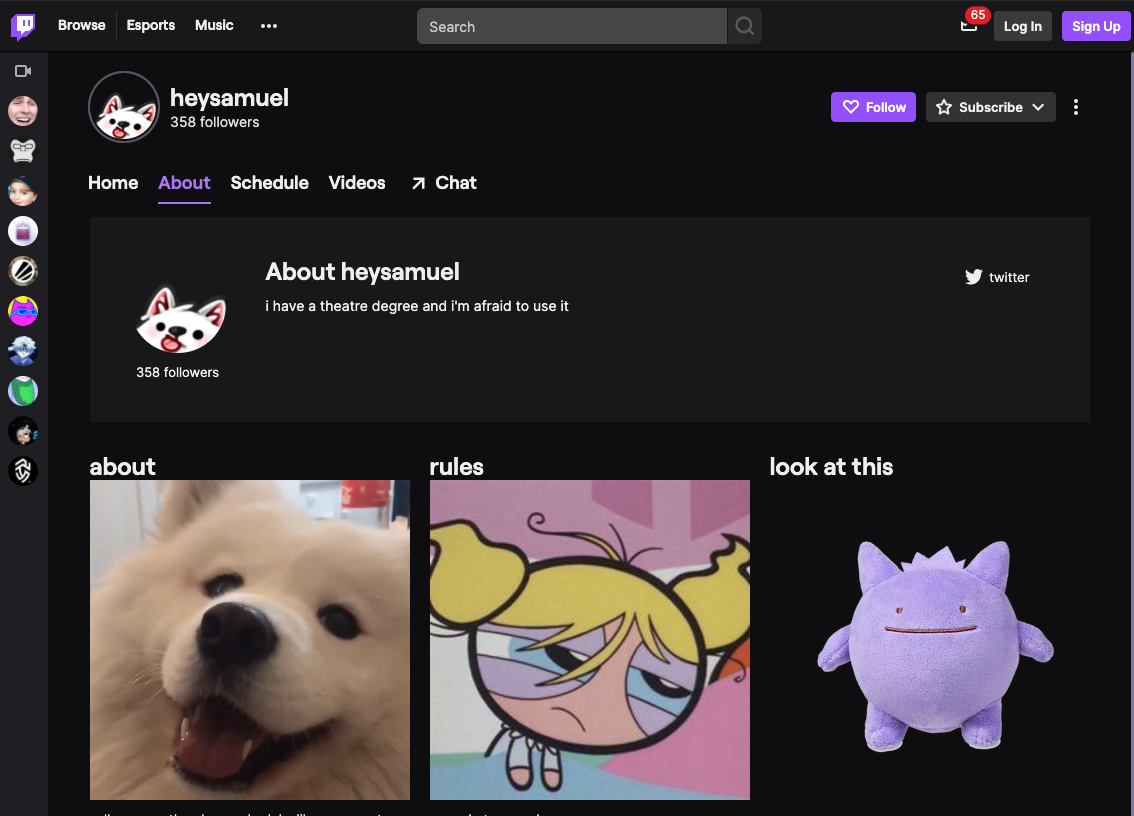This screenshot has height=816, width=1134.
Task: Open the Prime loot crown with 65 badge
Action: pyautogui.click(x=969, y=25)
